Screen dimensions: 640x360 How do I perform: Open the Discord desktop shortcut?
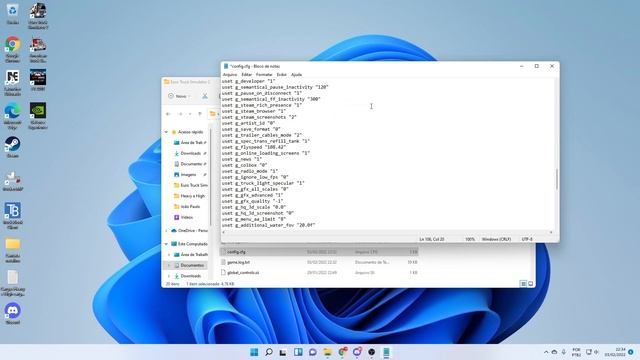13,313
